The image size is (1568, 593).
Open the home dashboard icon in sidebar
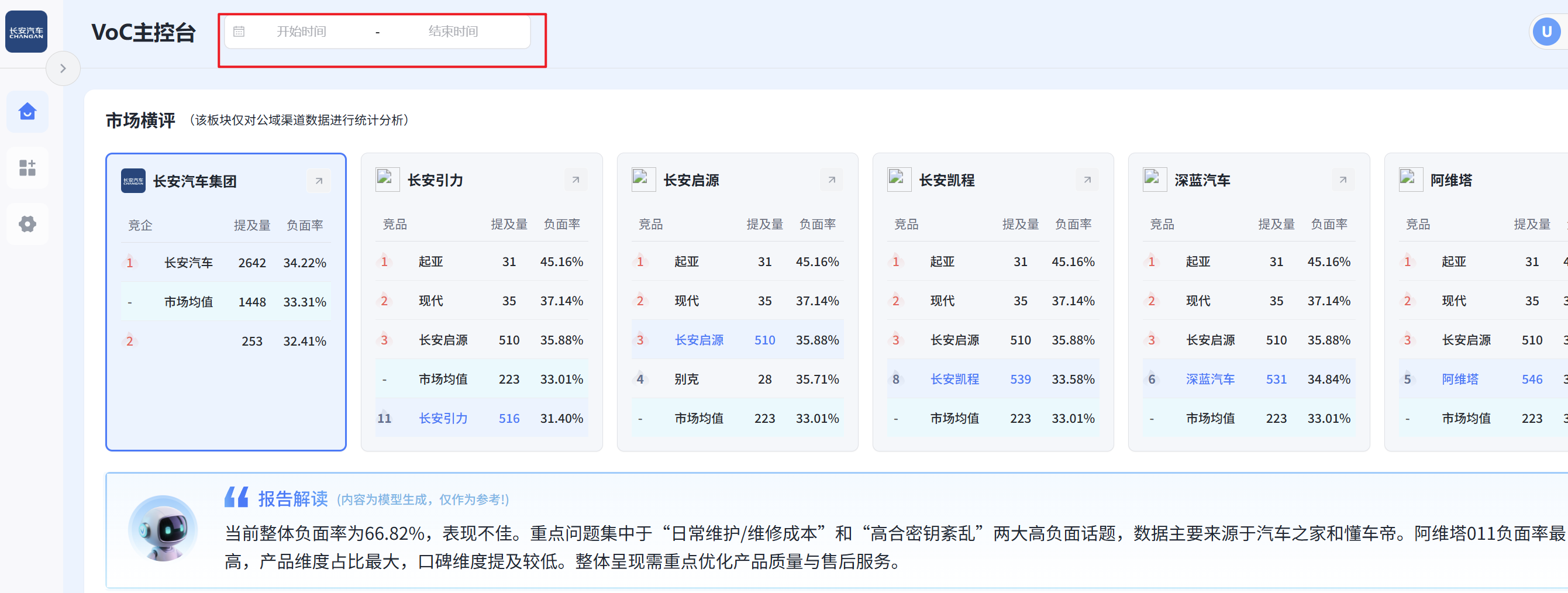(x=27, y=112)
